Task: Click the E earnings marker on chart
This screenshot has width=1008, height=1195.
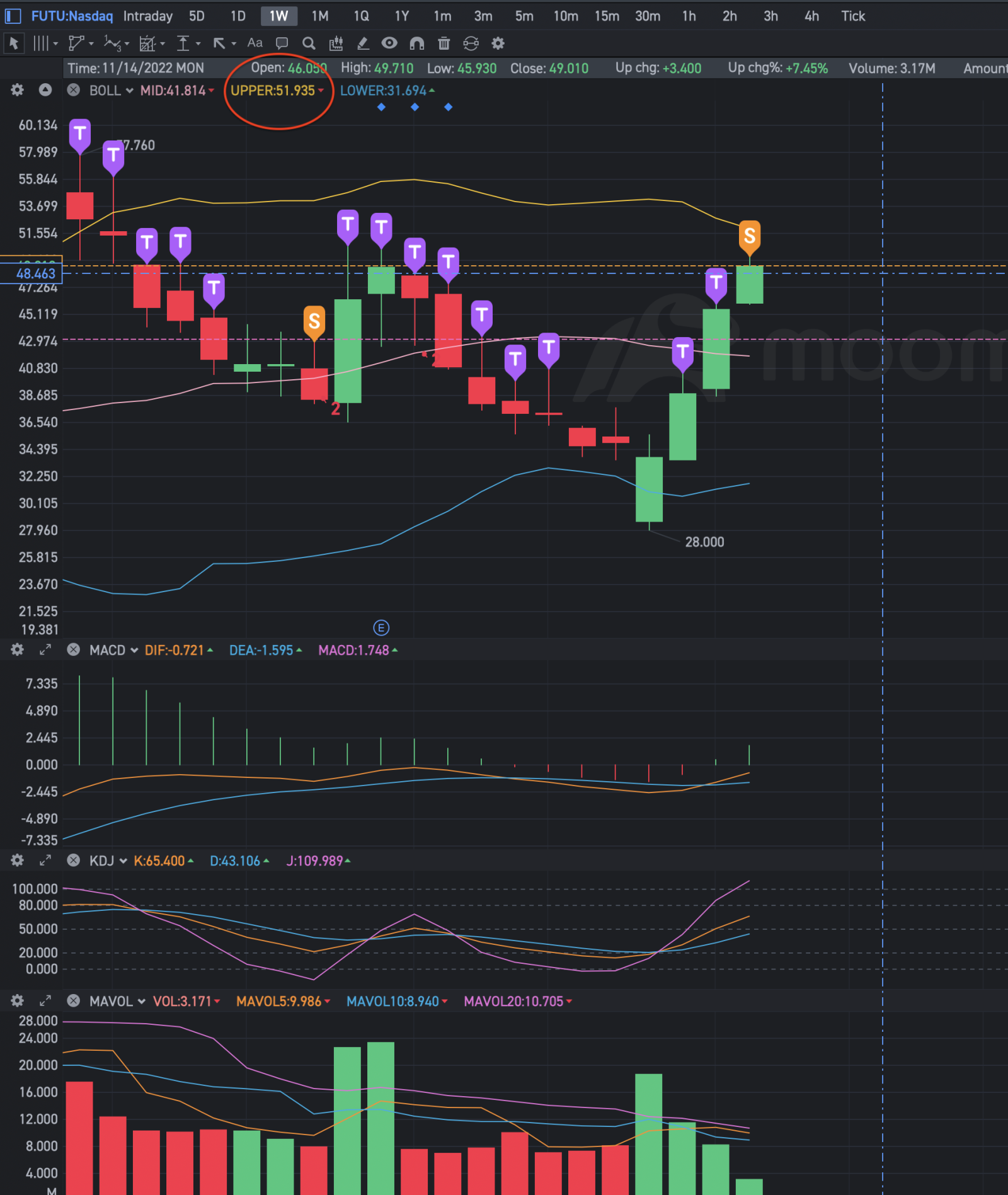Action: pos(381,627)
